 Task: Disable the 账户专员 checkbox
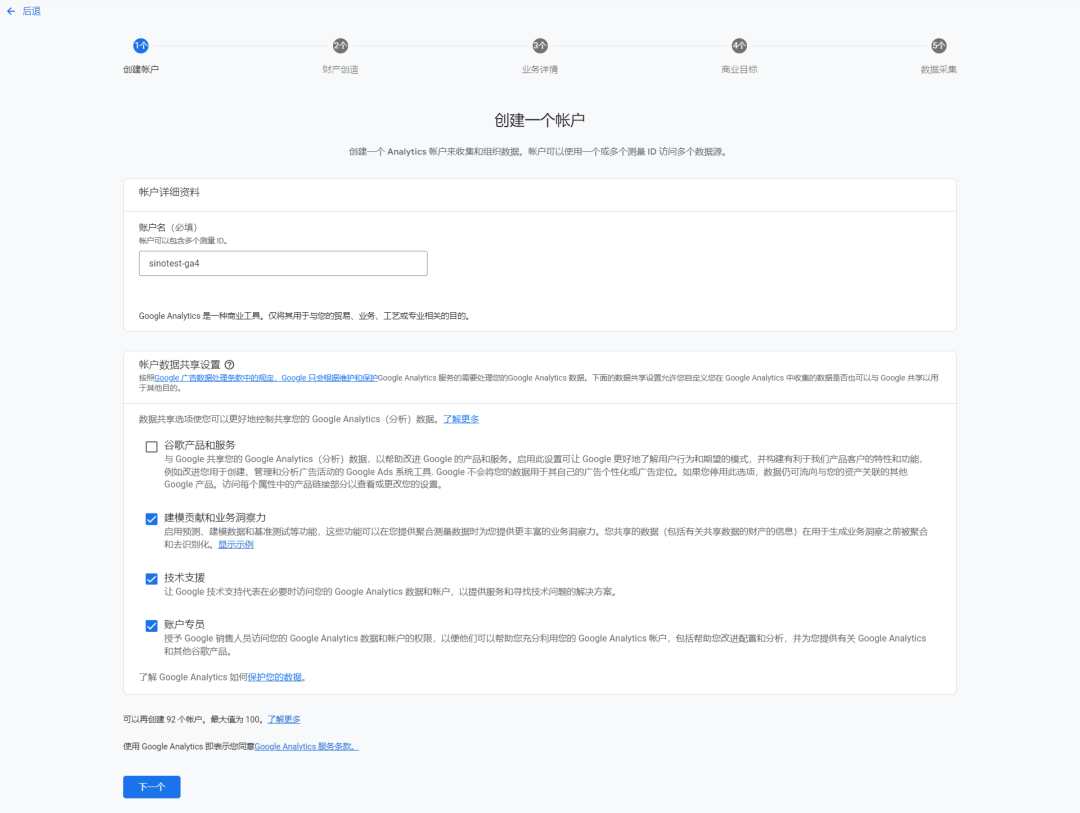152,626
